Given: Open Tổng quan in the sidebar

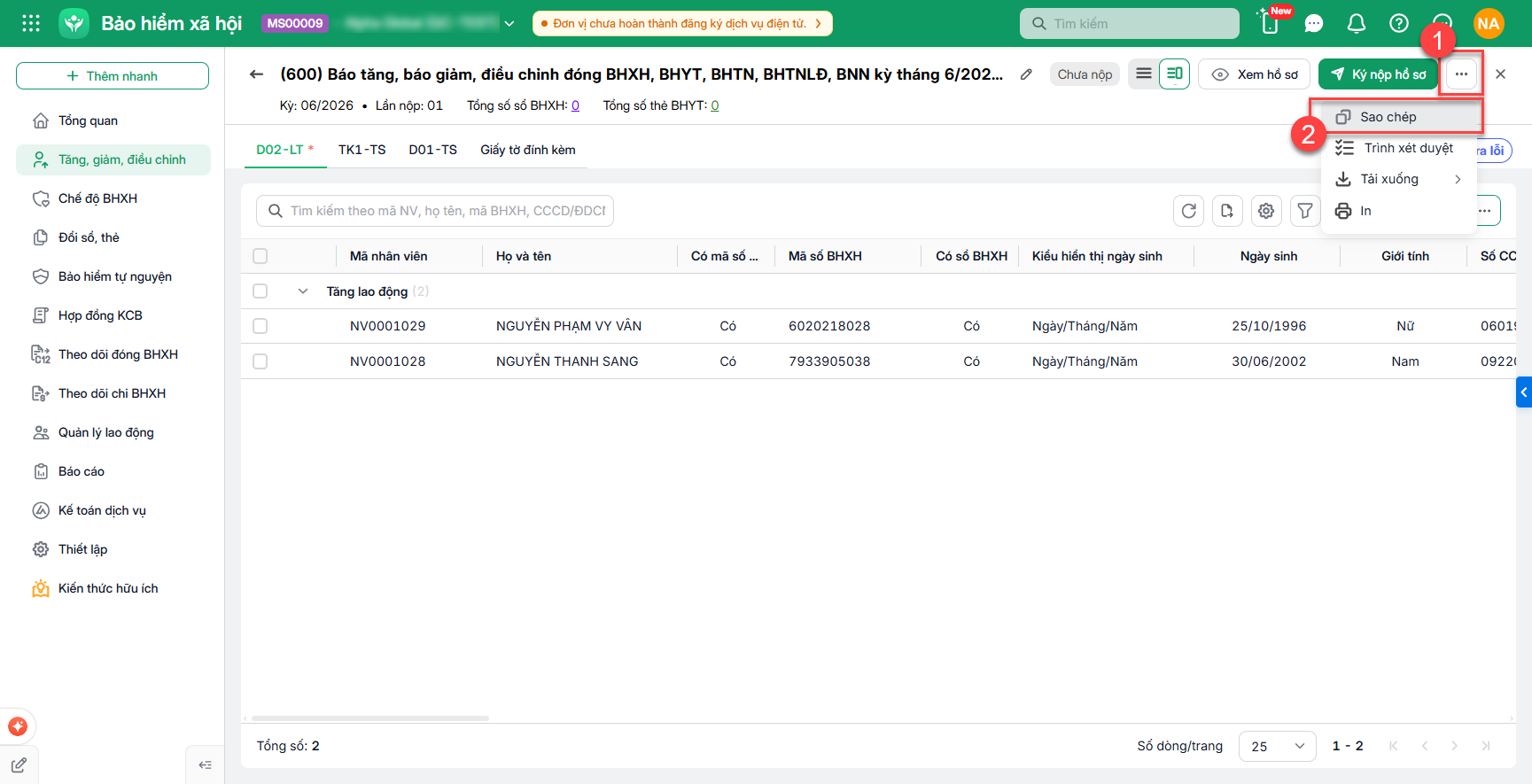Looking at the screenshot, I should tap(113, 120).
